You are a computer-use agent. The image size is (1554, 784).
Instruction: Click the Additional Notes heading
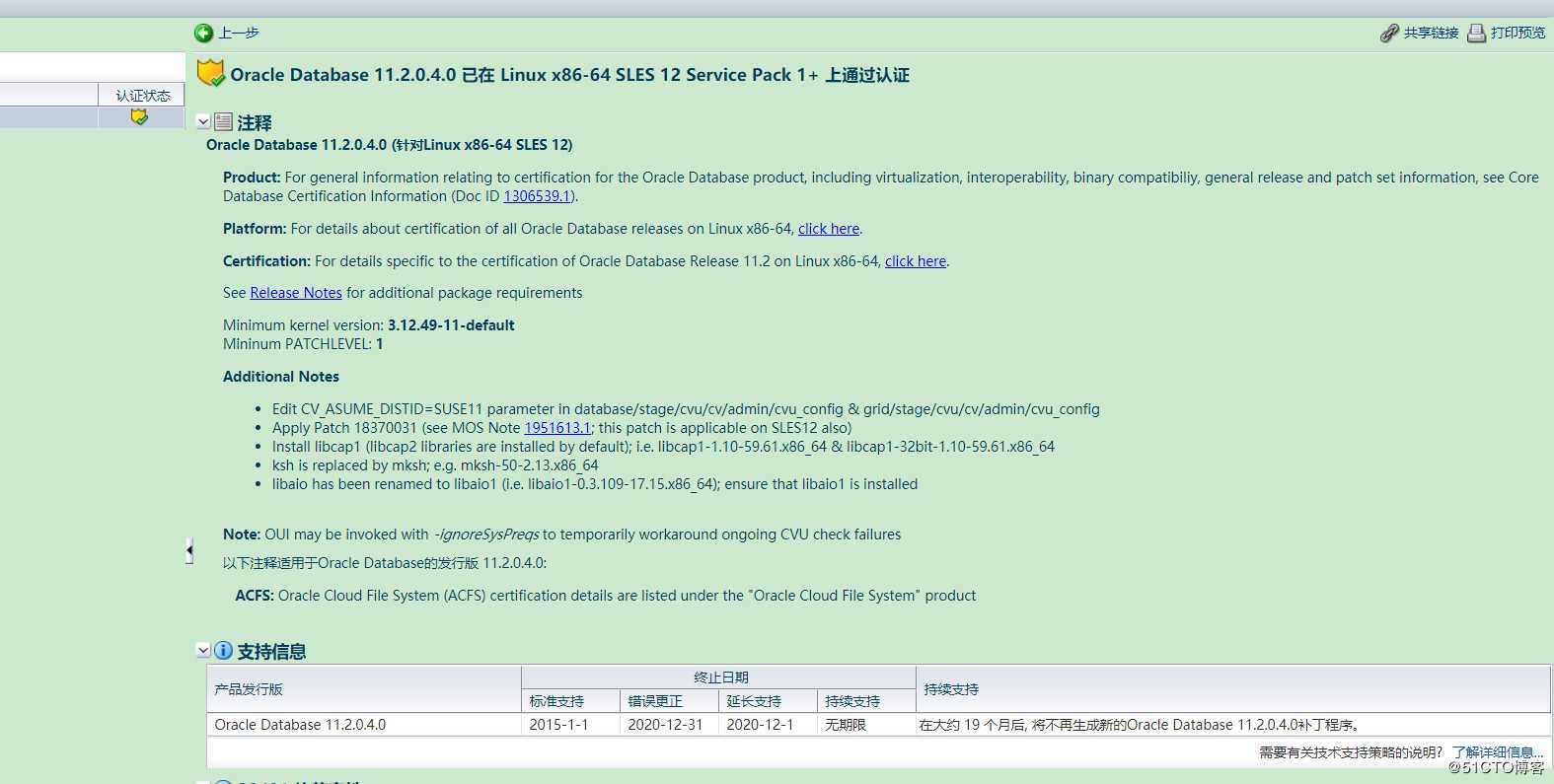281,377
